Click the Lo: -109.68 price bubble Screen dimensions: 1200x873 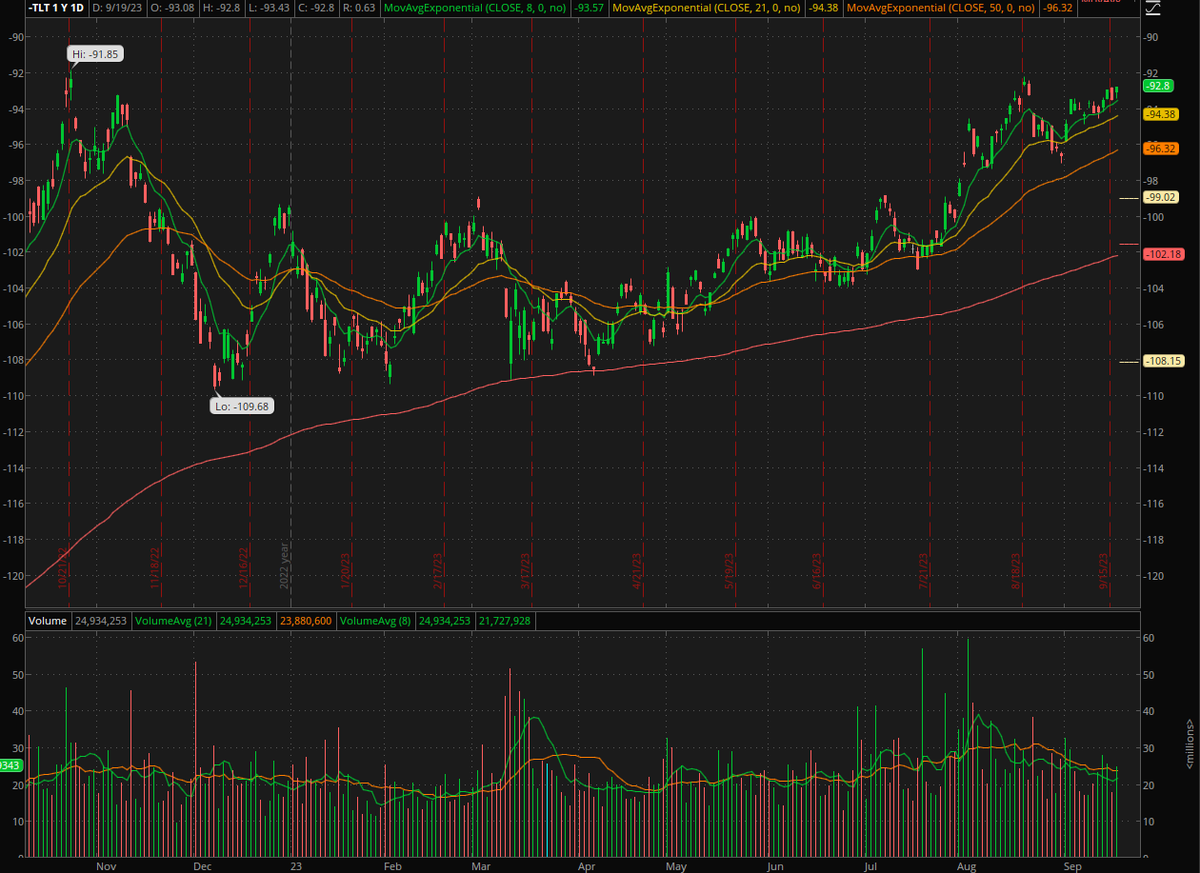243,406
